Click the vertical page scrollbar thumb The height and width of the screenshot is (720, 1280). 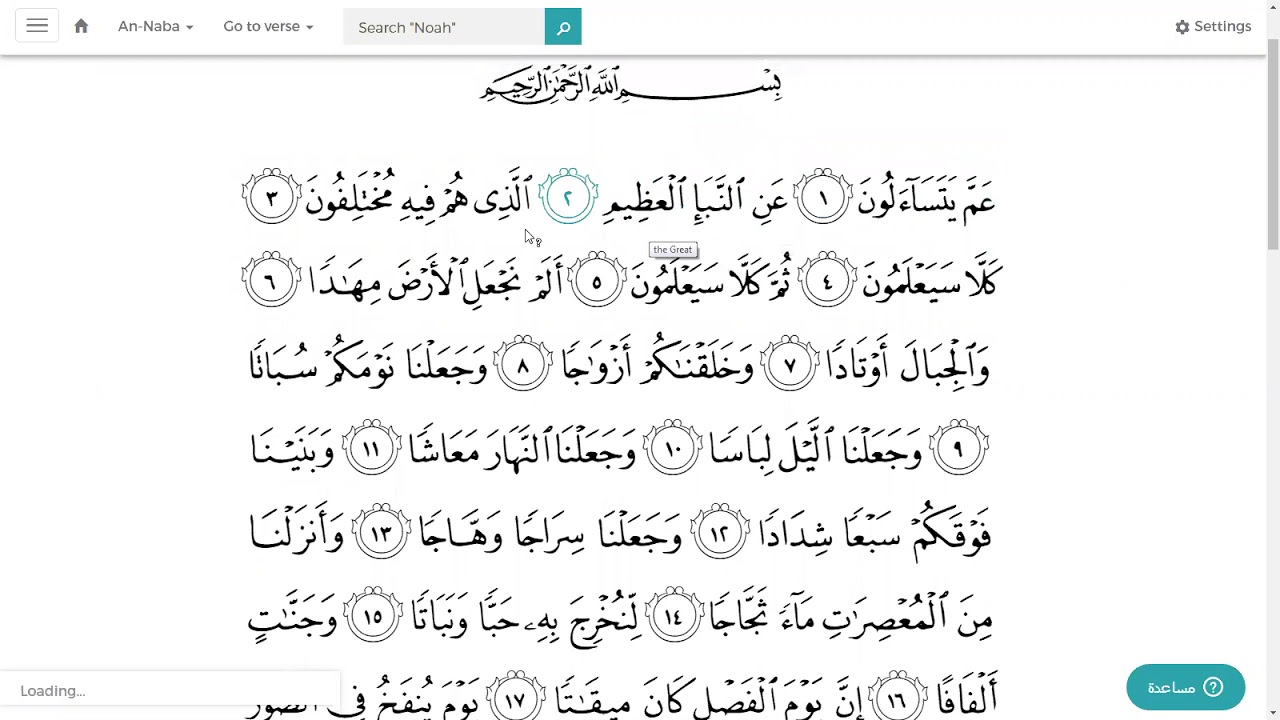(x=1273, y=145)
